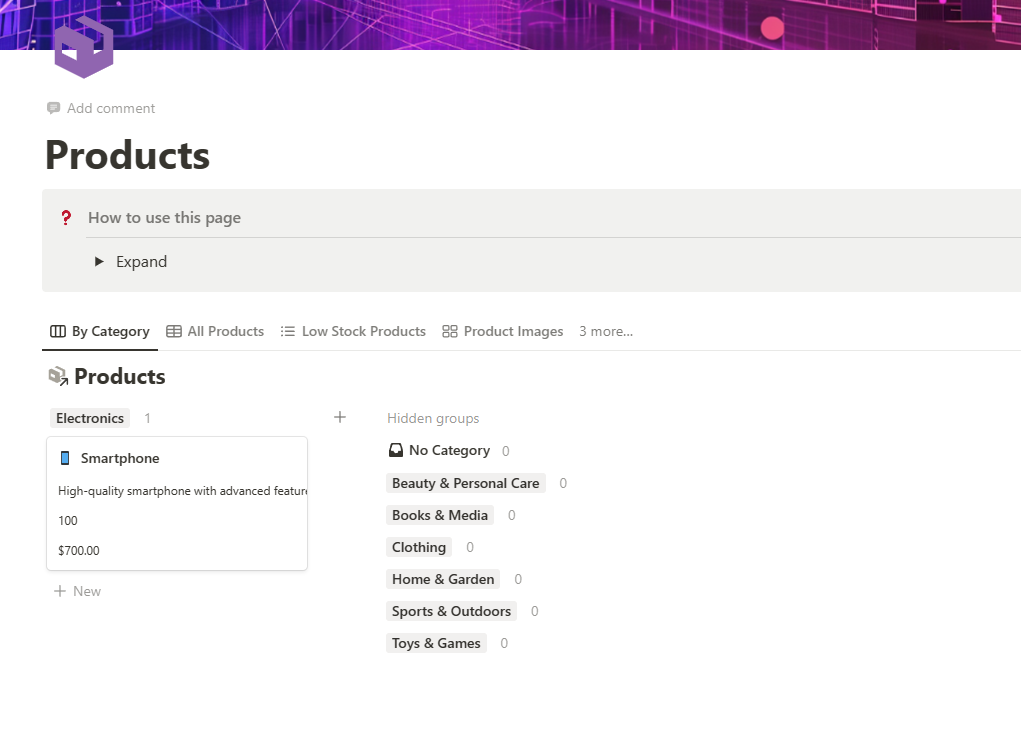This screenshot has height=731, width=1021.
Task: Click the Books & Media hidden group
Action: click(x=440, y=515)
